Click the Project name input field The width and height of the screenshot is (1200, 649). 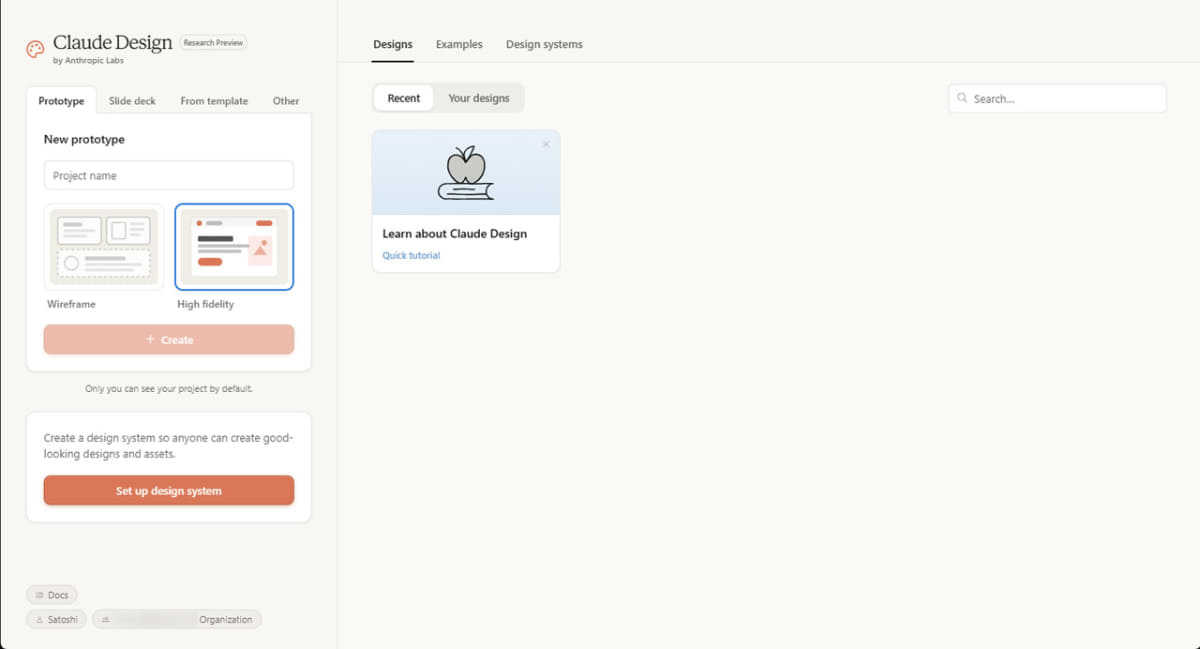coord(169,175)
